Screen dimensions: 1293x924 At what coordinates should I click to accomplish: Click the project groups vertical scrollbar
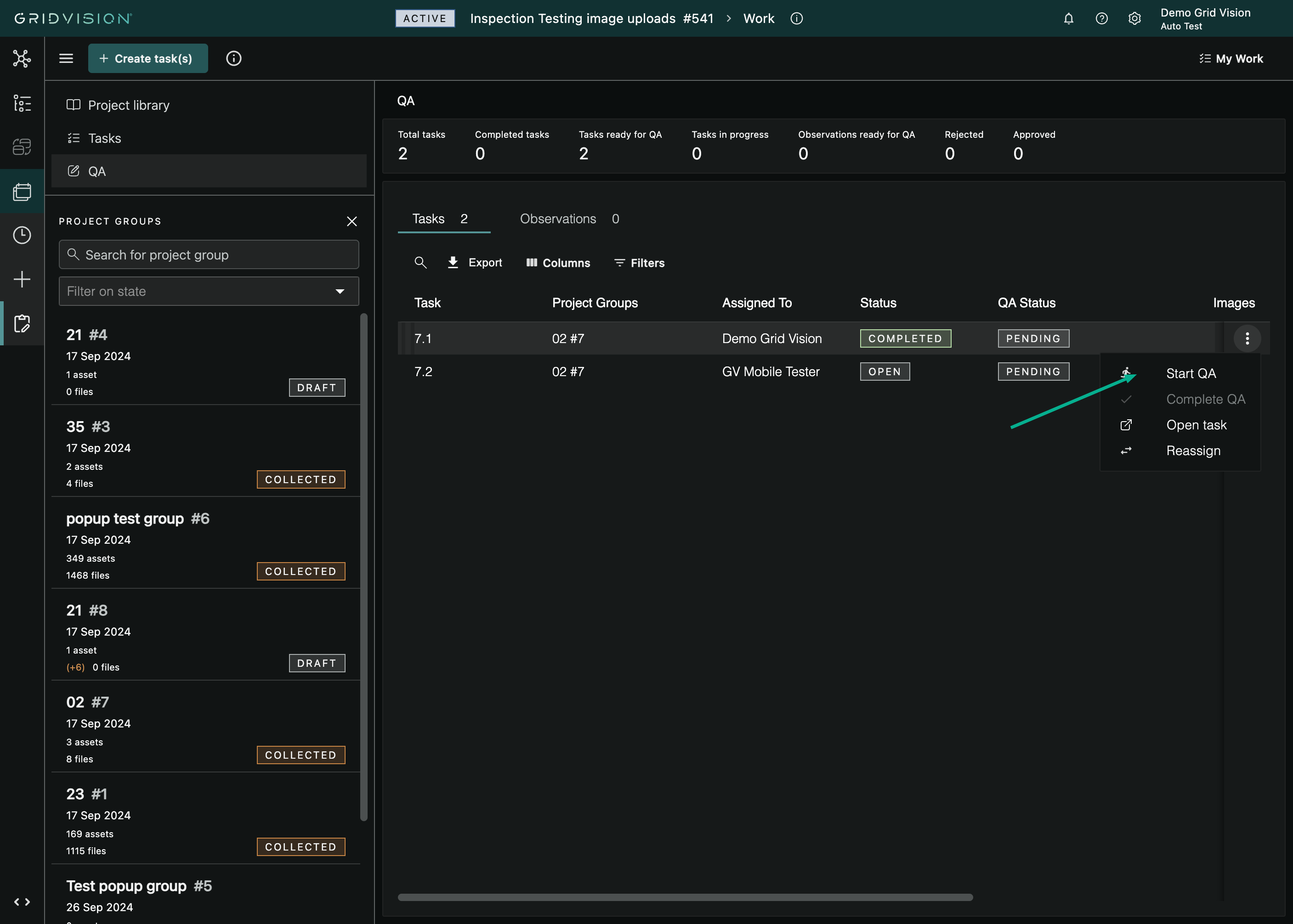coord(363,567)
